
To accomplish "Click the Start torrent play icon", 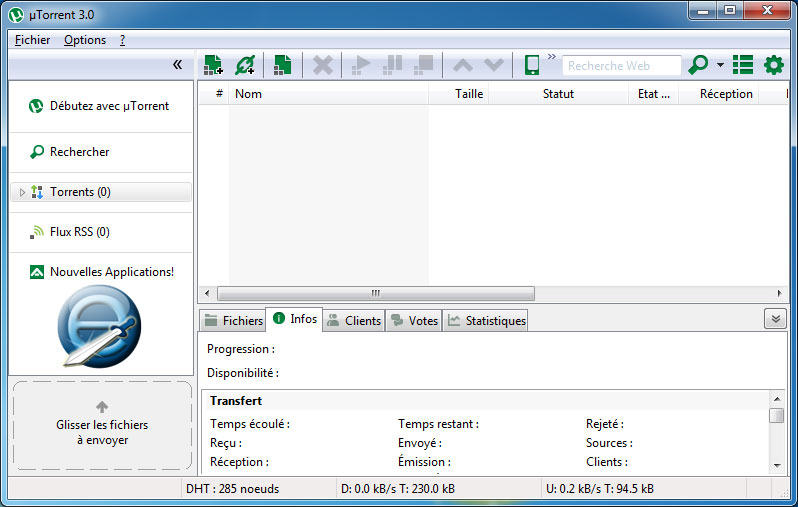I will pos(361,65).
